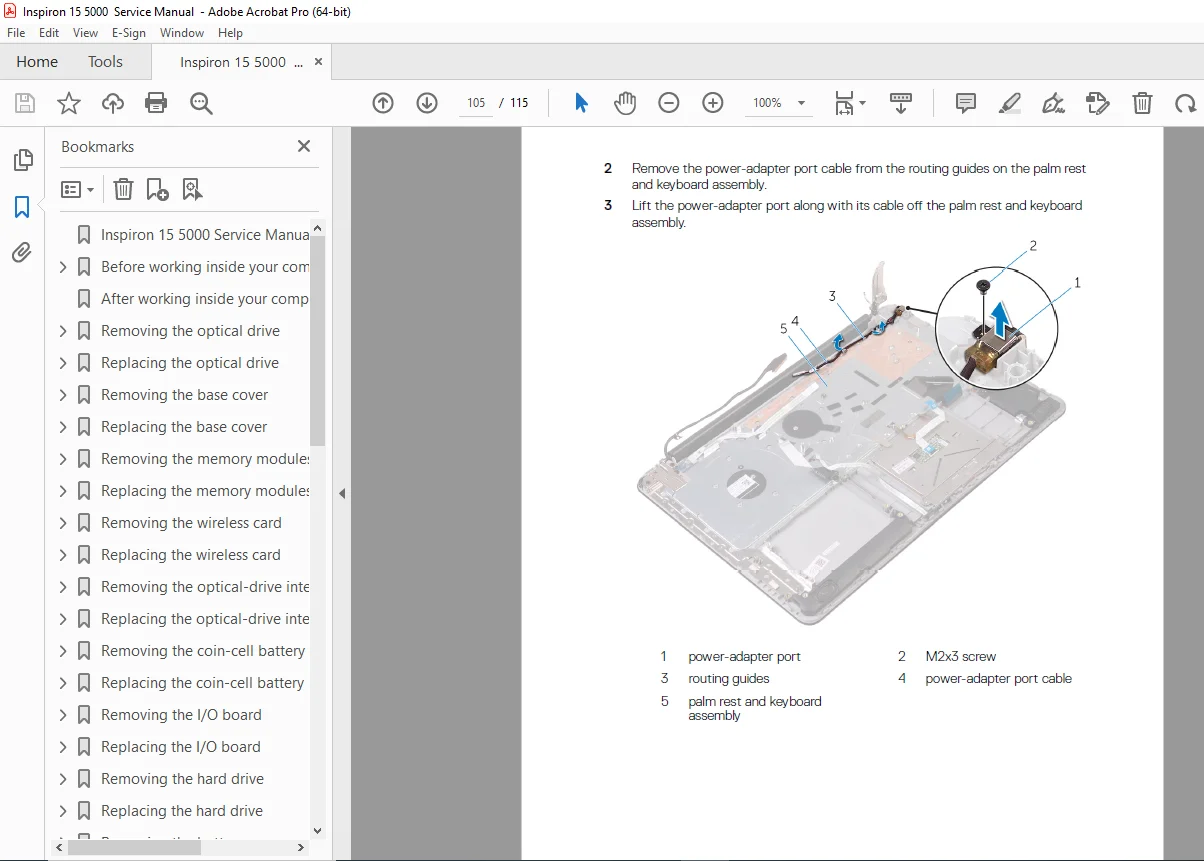The width and height of the screenshot is (1204, 861).
Task: Open the Sign document tool
Action: [1054, 103]
